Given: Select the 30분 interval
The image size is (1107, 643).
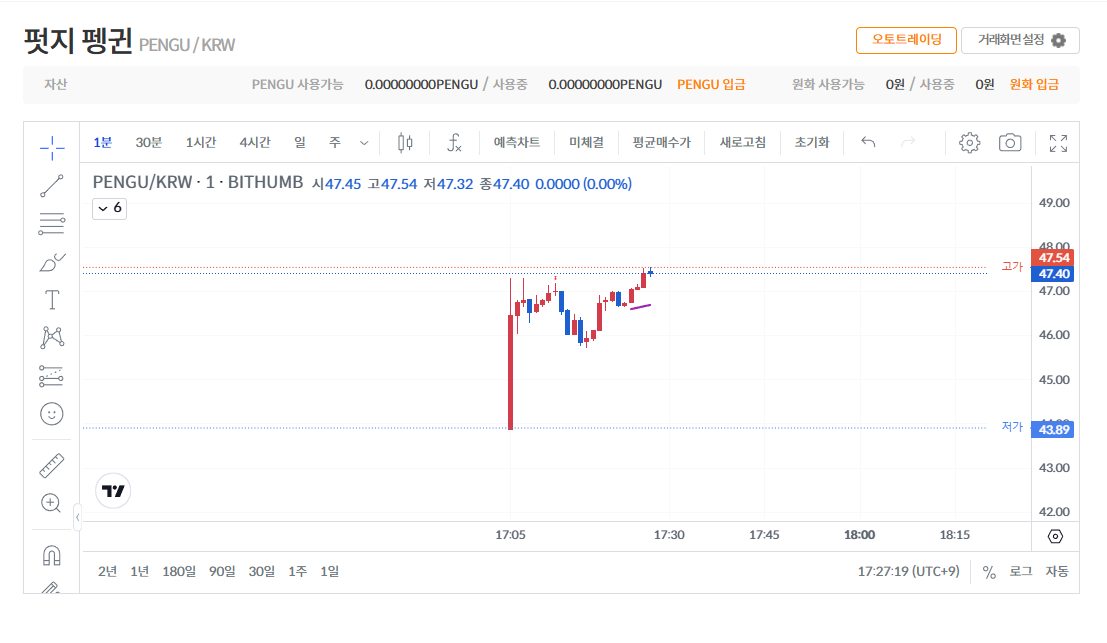Looking at the screenshot, I should [148, 143].
